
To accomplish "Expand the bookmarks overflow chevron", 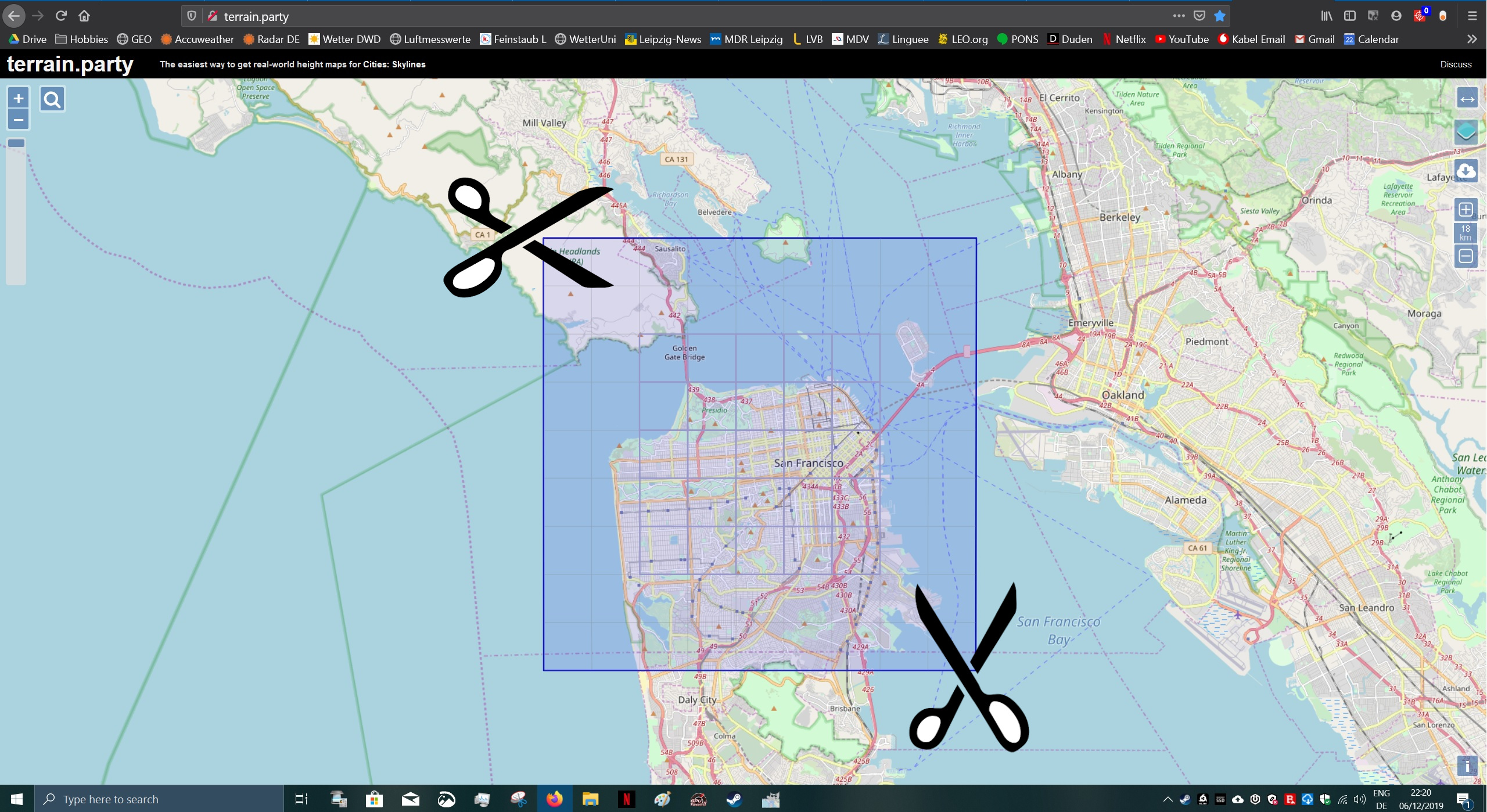I will coord(1471,39).
